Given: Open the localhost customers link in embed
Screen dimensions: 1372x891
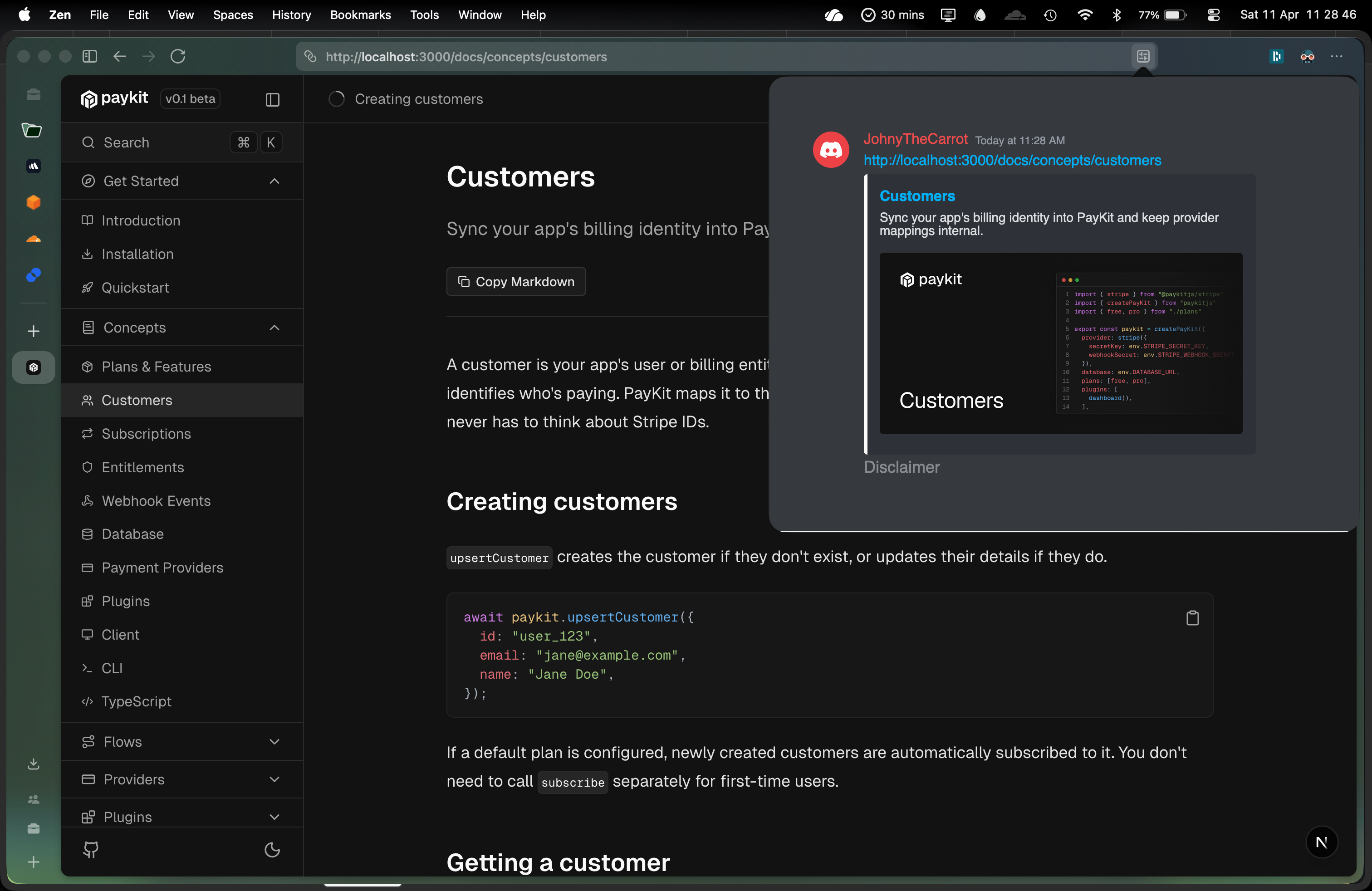Looking at the screenshot, I should [x=1012, y=160].
